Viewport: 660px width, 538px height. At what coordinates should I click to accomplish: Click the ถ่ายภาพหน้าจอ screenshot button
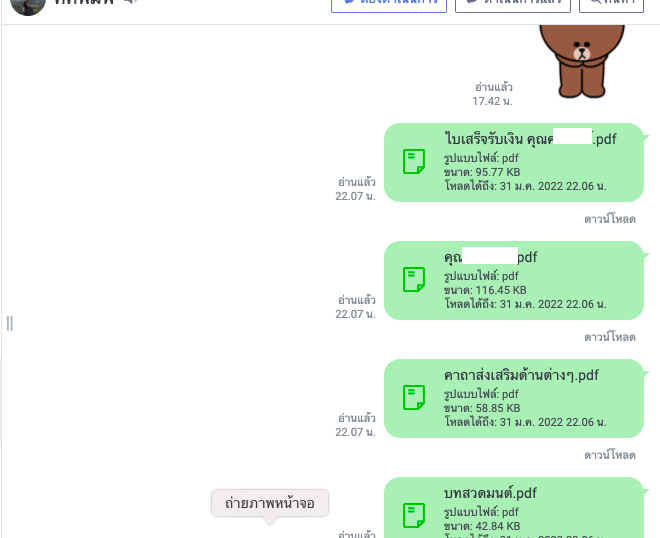point(270,503)
